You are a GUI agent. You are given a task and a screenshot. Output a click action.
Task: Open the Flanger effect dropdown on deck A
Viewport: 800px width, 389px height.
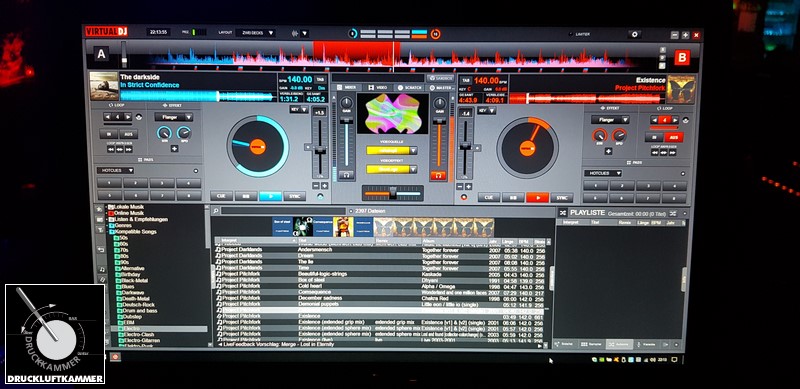[x=173, y=117]
